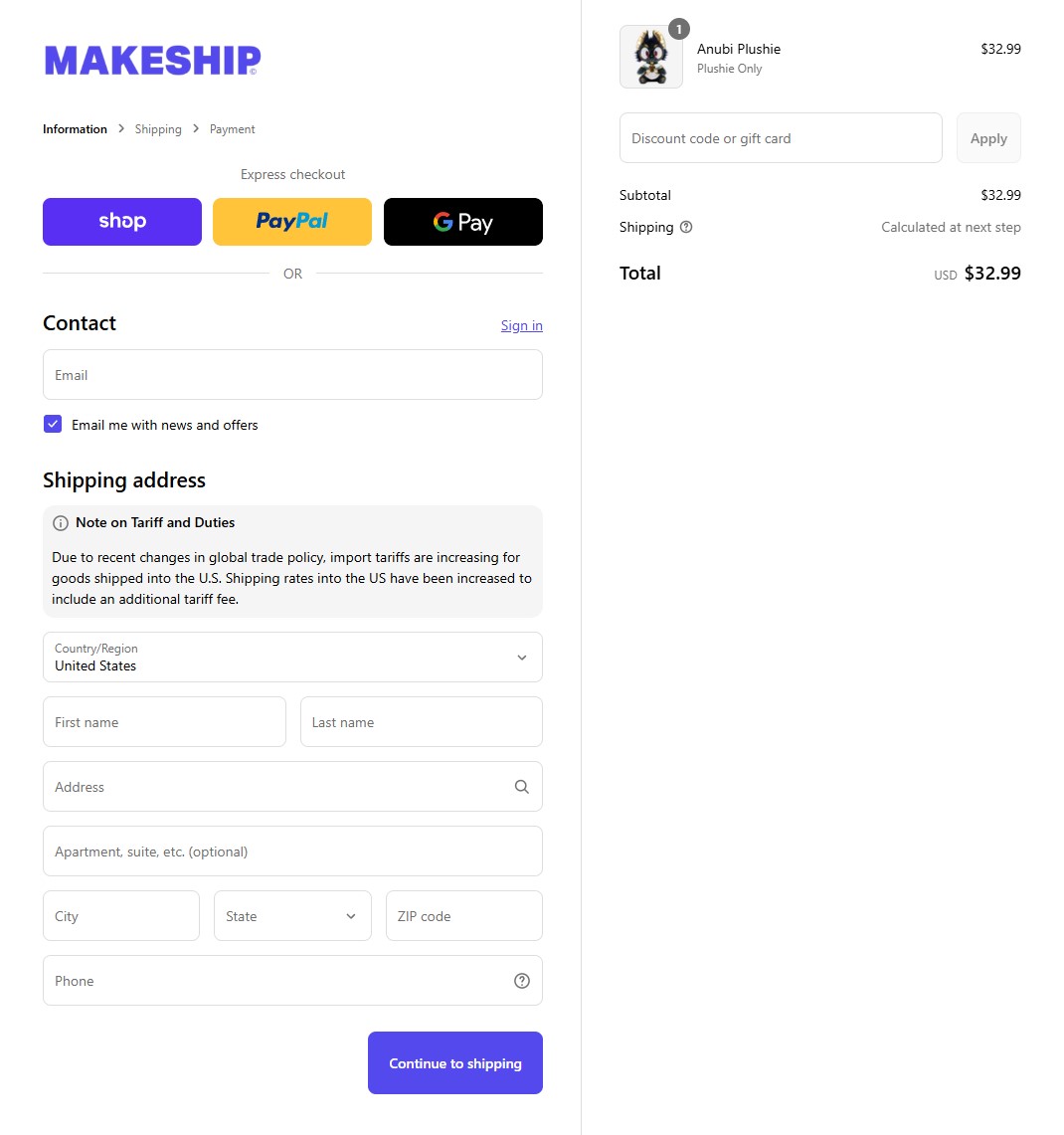Viewport: 1064px width, 1135px height.
Task: Select the Information breadcrumb step
Action: (x=75, y=129)
